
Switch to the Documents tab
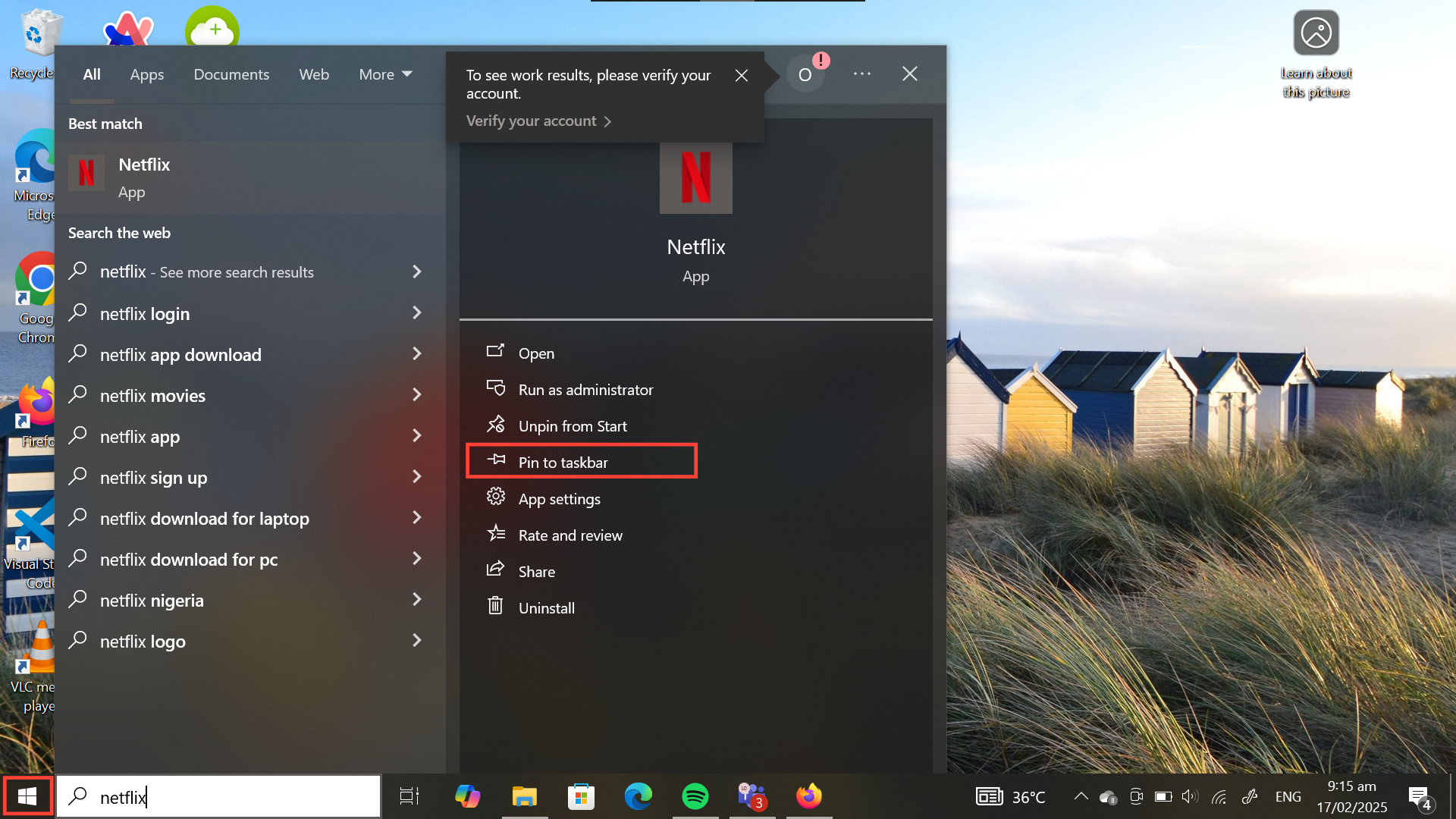231,74
